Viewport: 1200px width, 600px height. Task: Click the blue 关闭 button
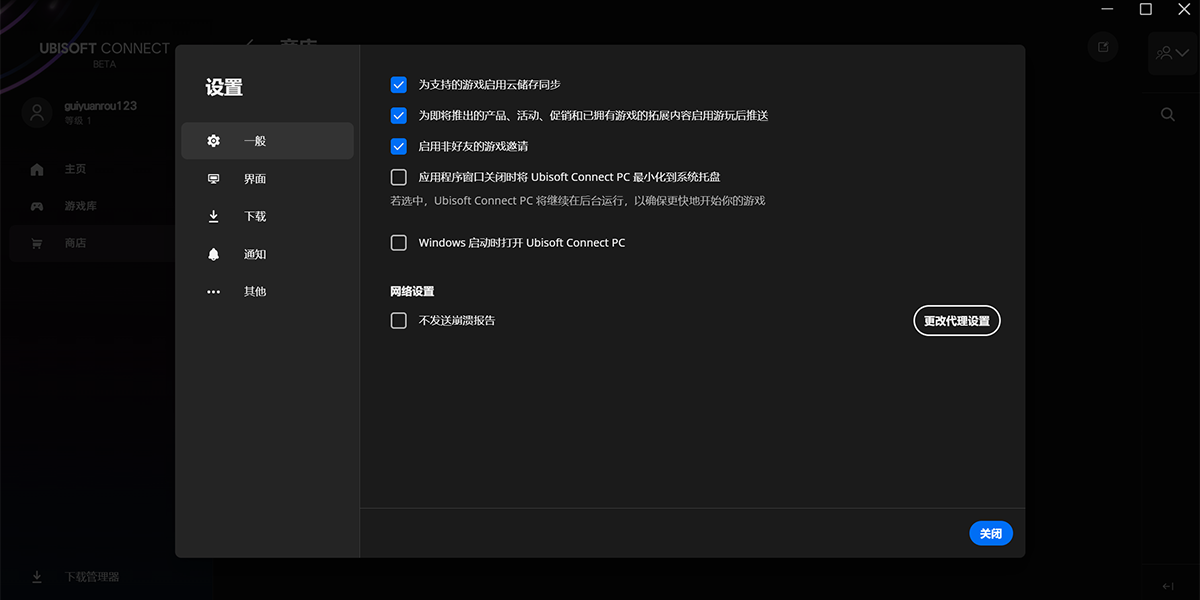(991, 534)
